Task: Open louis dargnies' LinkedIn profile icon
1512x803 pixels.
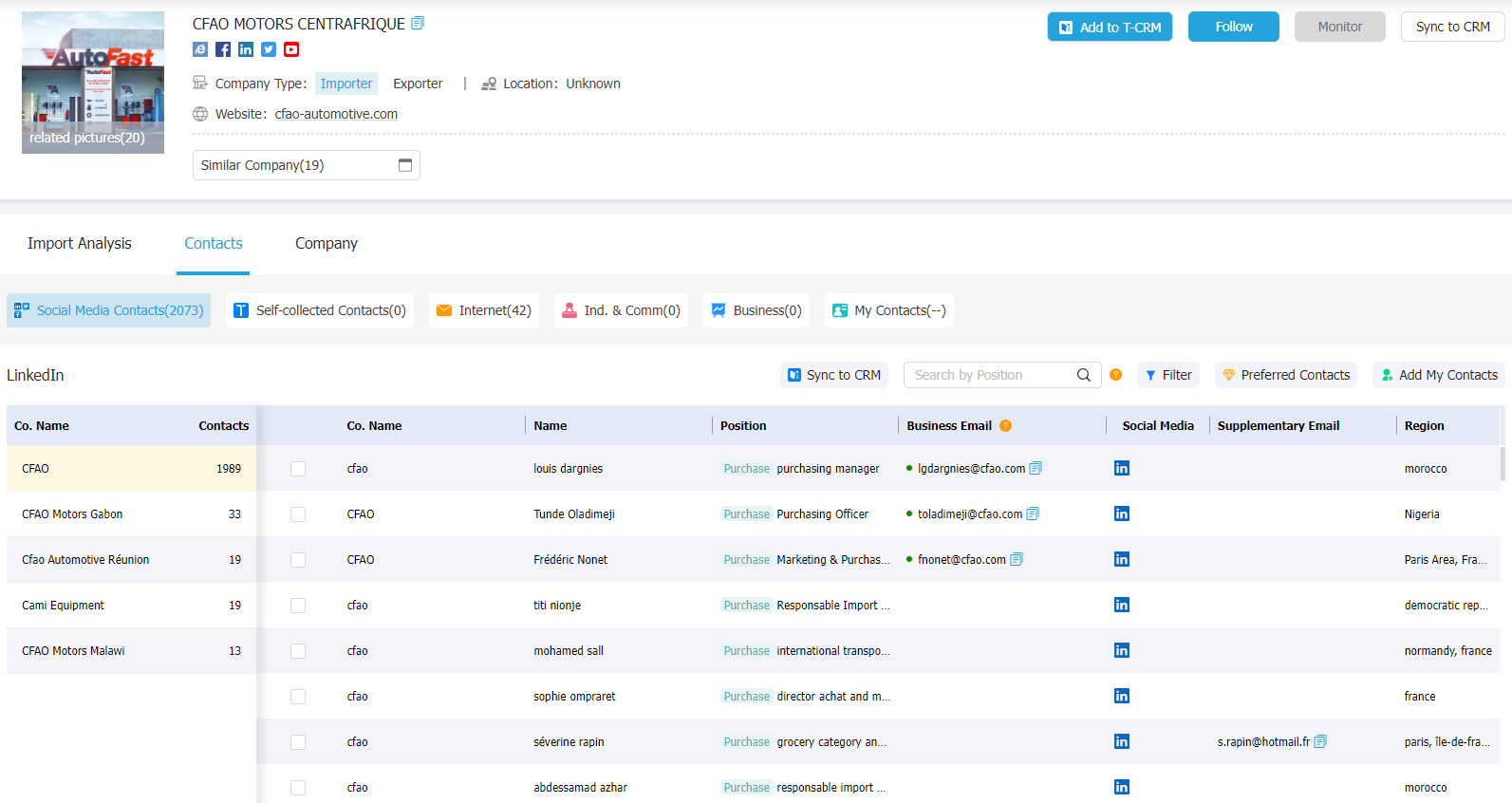Action: point(1122,468)
